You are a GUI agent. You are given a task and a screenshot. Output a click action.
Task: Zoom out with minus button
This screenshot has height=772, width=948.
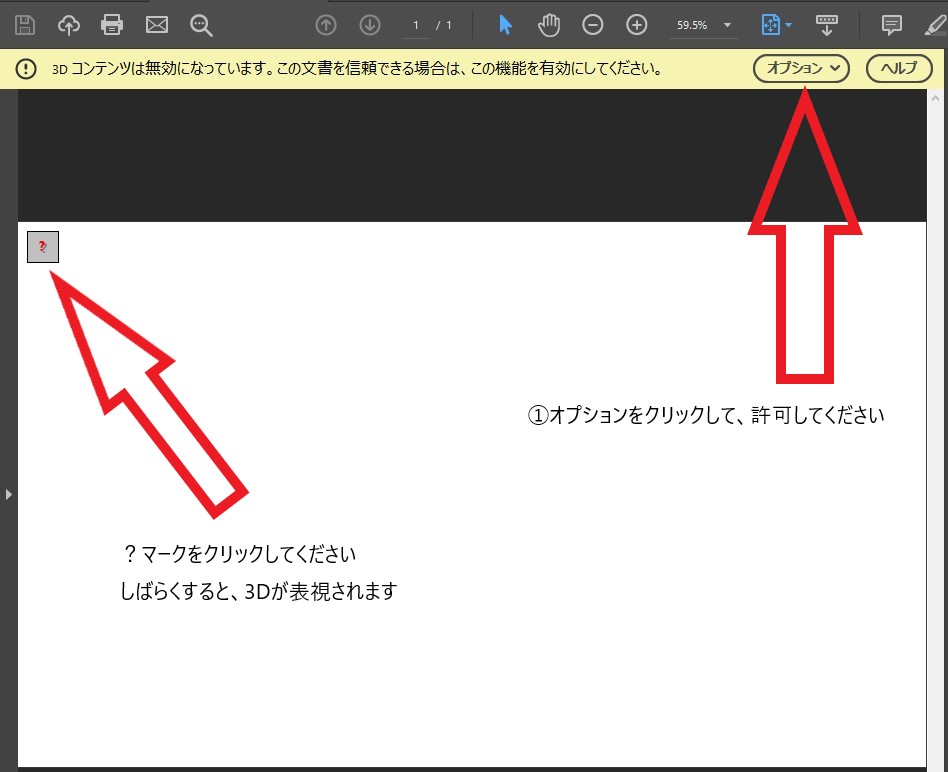[x=592, y=25]
